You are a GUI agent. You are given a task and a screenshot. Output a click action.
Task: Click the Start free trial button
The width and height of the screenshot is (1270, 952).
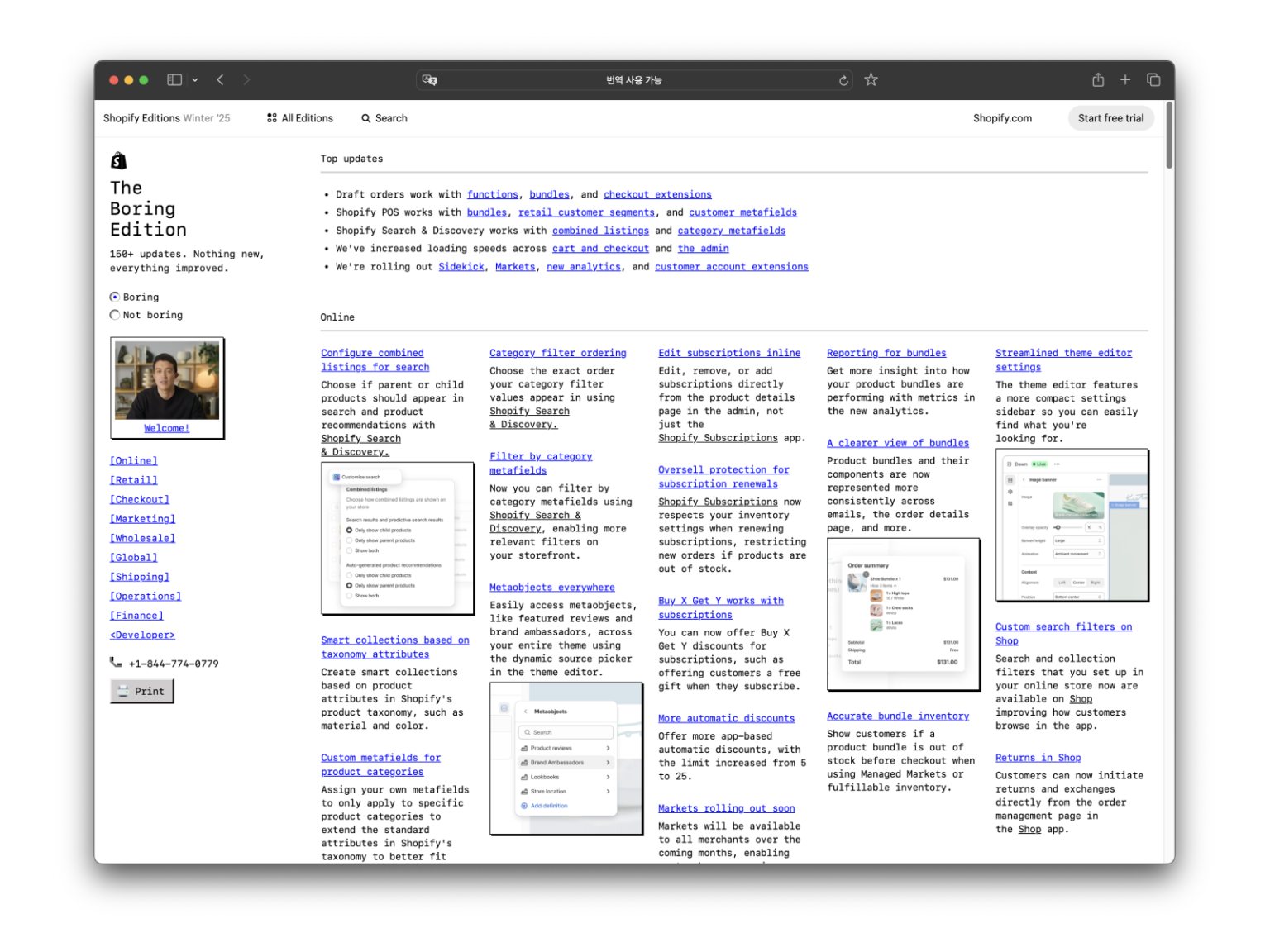1110,118
